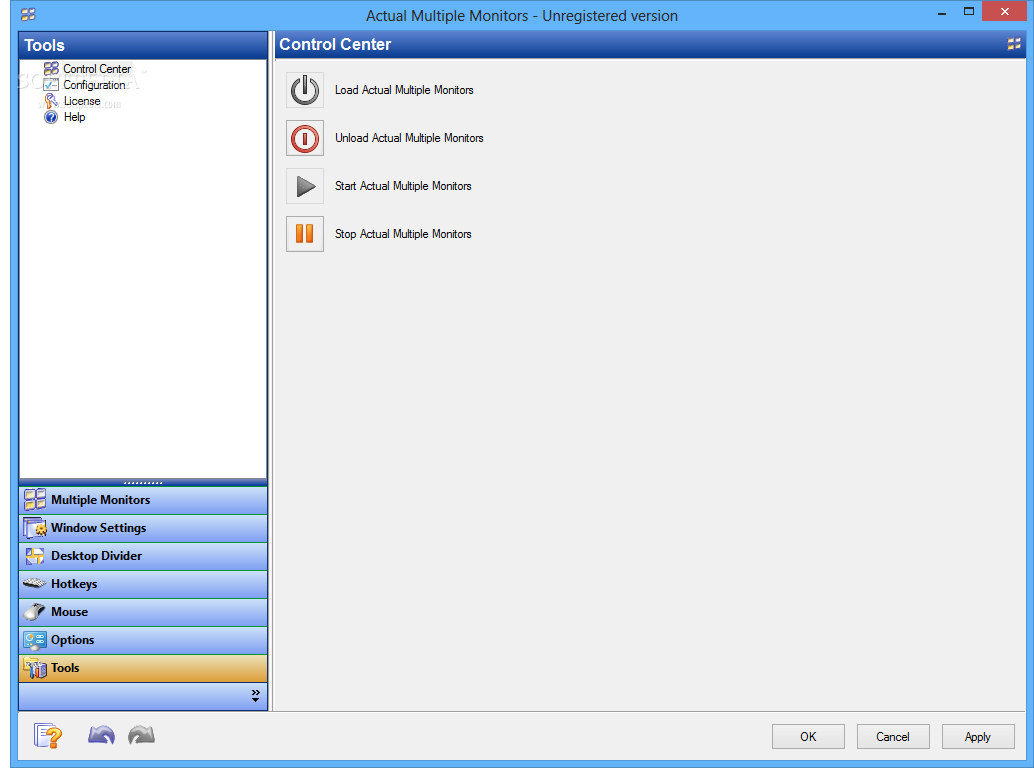Open the Window Settings section
The width and height of the screenshot is (1034, 768).
point(143,528)
